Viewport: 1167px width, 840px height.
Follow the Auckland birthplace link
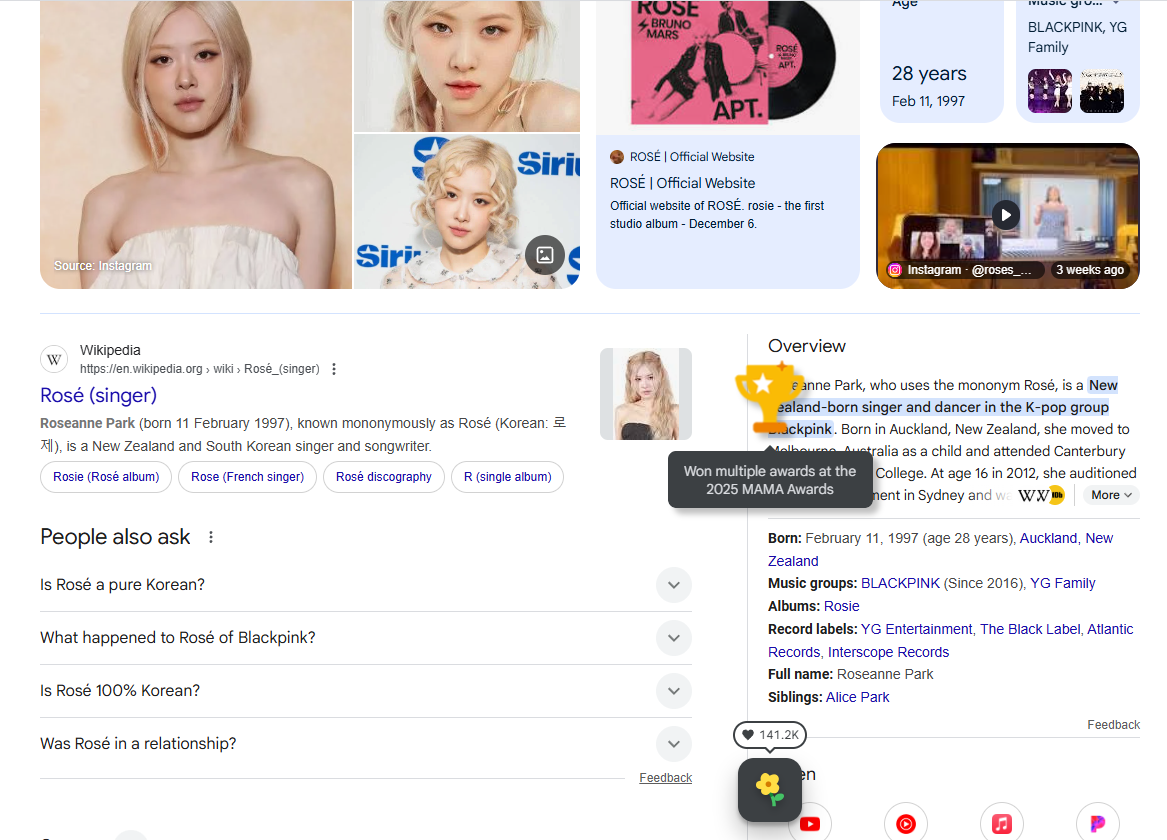1048,539
